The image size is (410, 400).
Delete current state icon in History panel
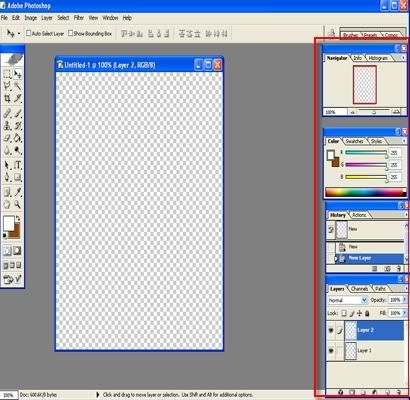coord(398,268)
